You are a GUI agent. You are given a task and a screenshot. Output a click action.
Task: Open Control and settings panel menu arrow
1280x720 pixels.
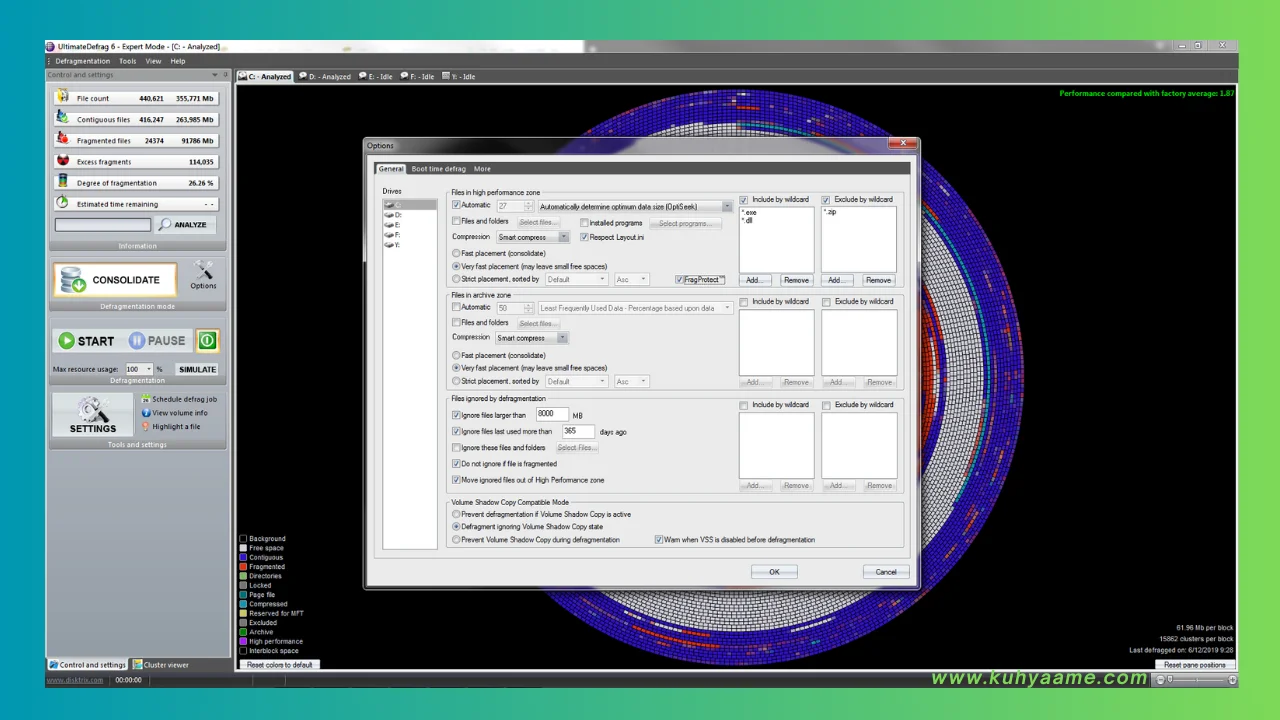coord(214,75)
